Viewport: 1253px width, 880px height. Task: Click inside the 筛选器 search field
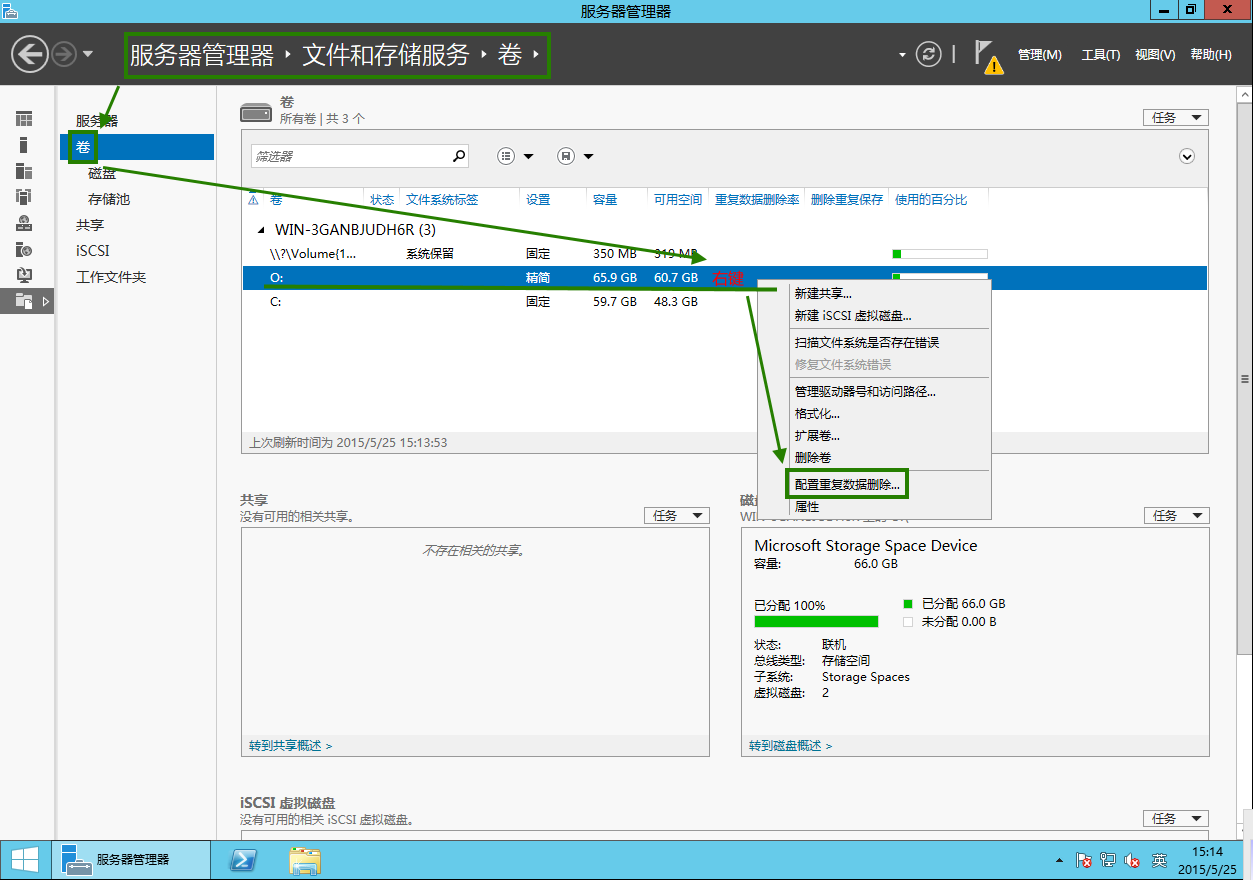(x=350, y=156)
